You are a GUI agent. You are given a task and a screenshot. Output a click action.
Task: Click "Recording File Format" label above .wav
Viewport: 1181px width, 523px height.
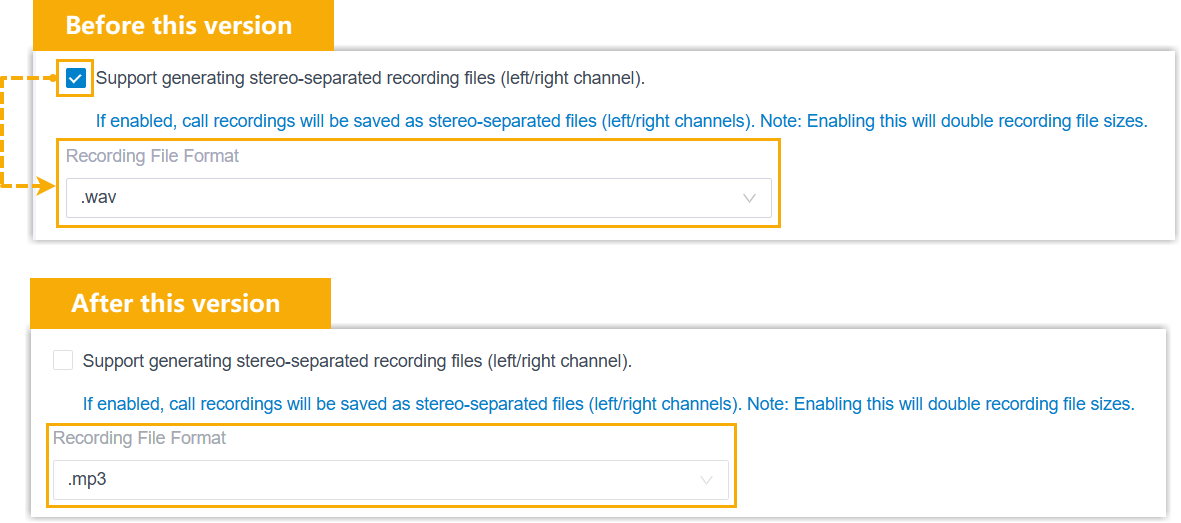152,156
